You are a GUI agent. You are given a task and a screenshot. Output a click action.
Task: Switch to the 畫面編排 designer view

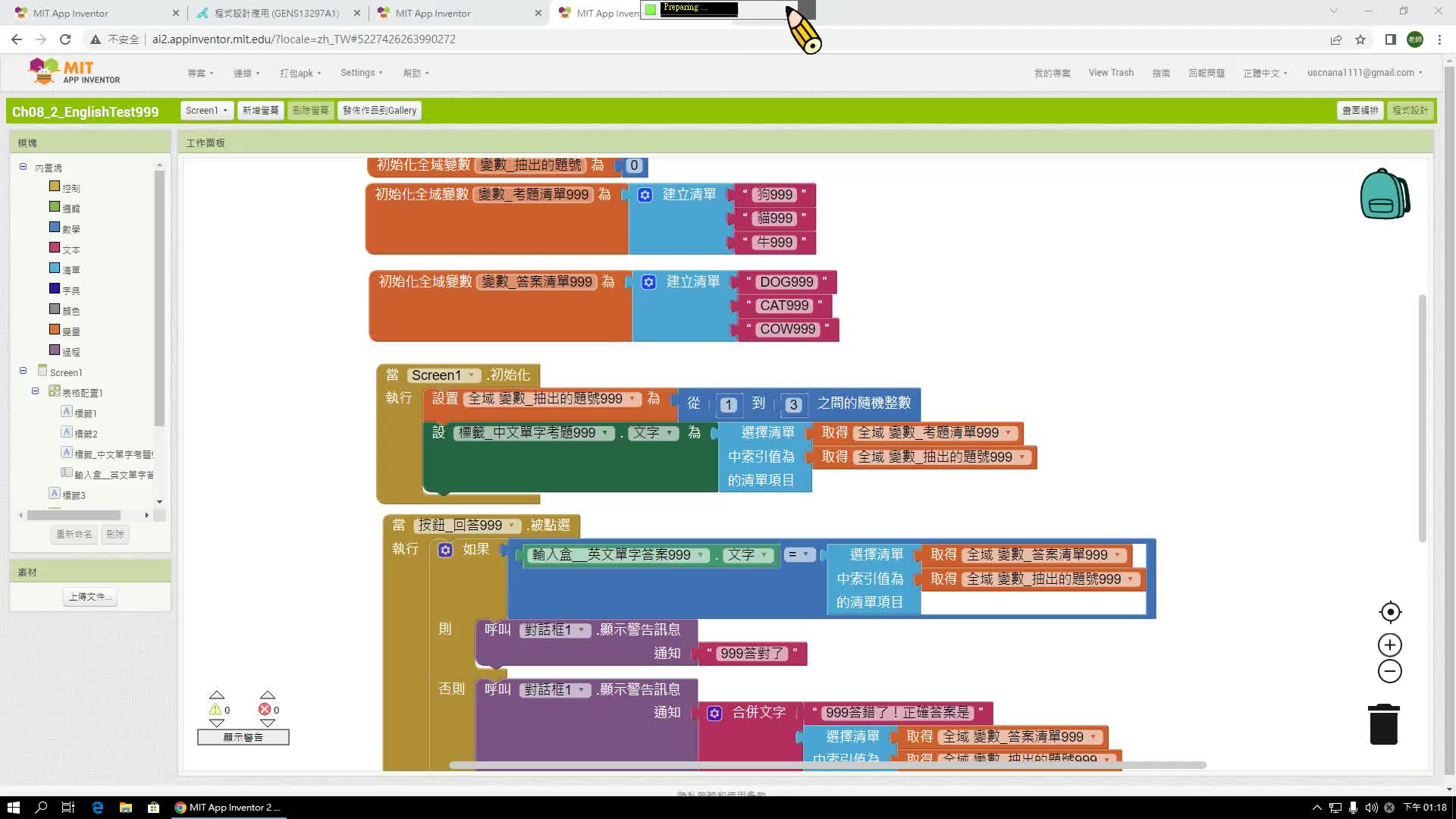[1360, 111]
